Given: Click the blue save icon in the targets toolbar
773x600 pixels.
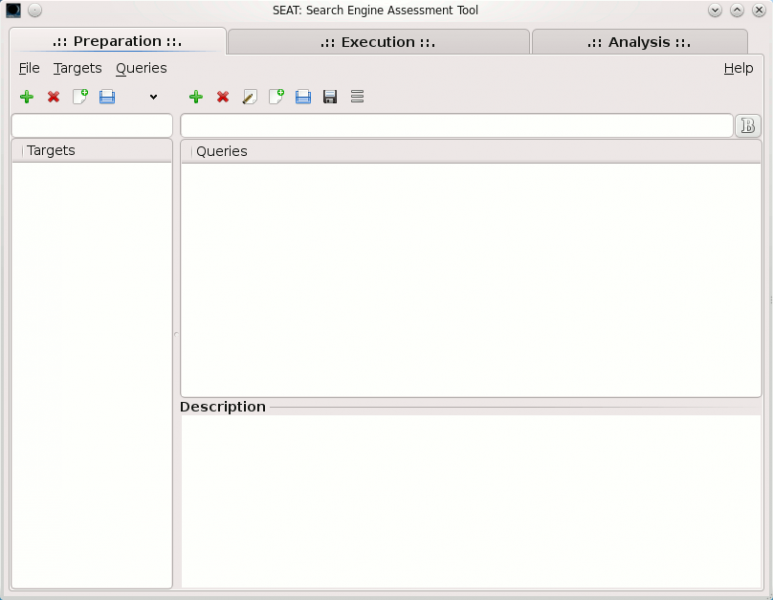Looking at the screenshot, I should coord(107,97).
